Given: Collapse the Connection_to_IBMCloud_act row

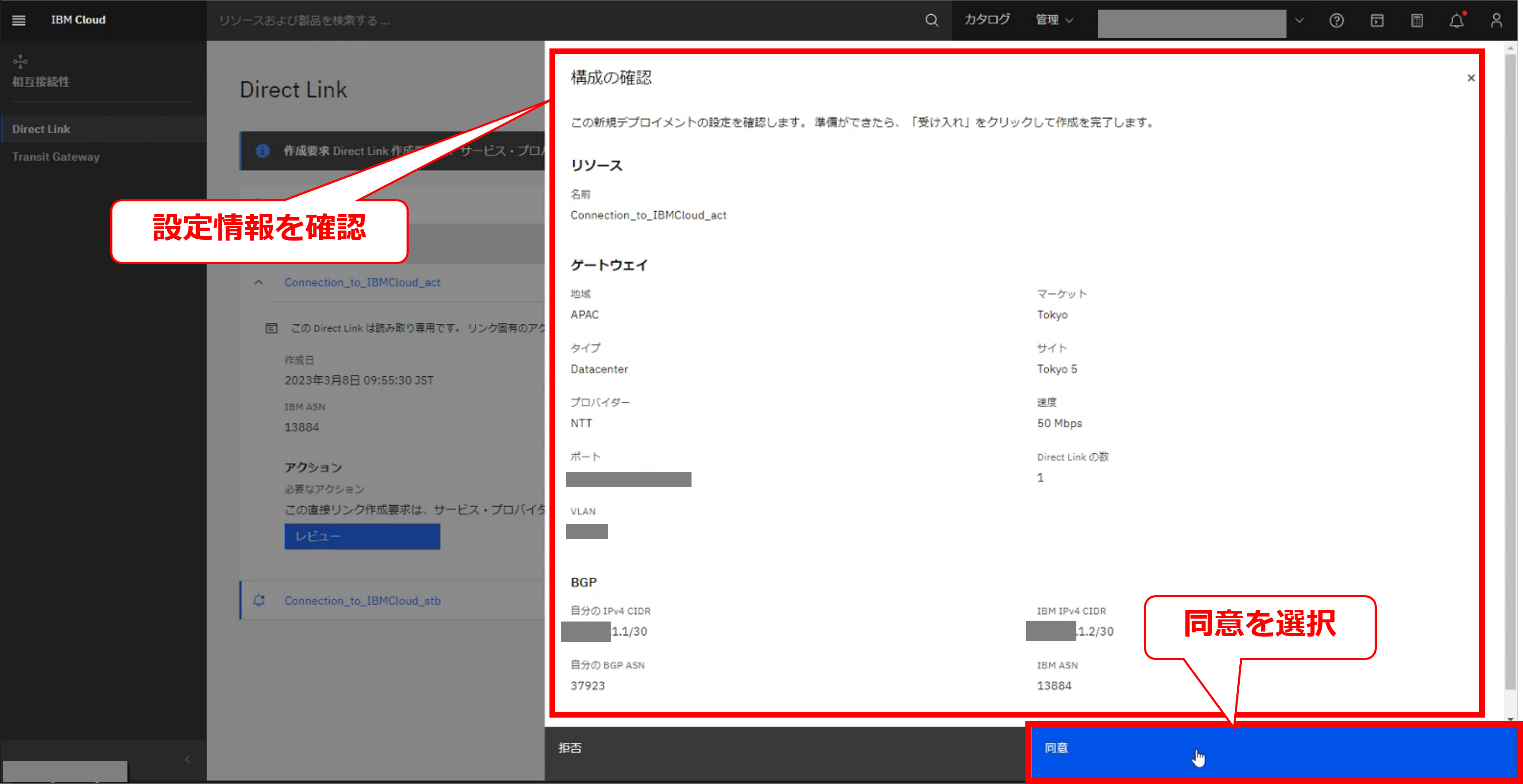Looking at the screenshot, I should pos(258,282).
